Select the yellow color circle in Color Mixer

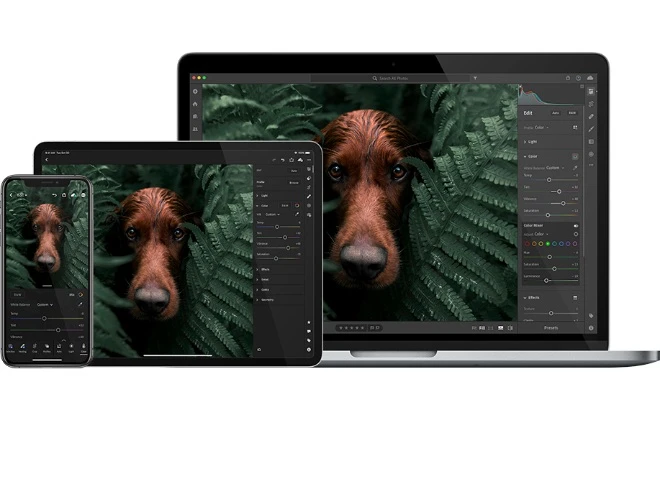[541, 243]
